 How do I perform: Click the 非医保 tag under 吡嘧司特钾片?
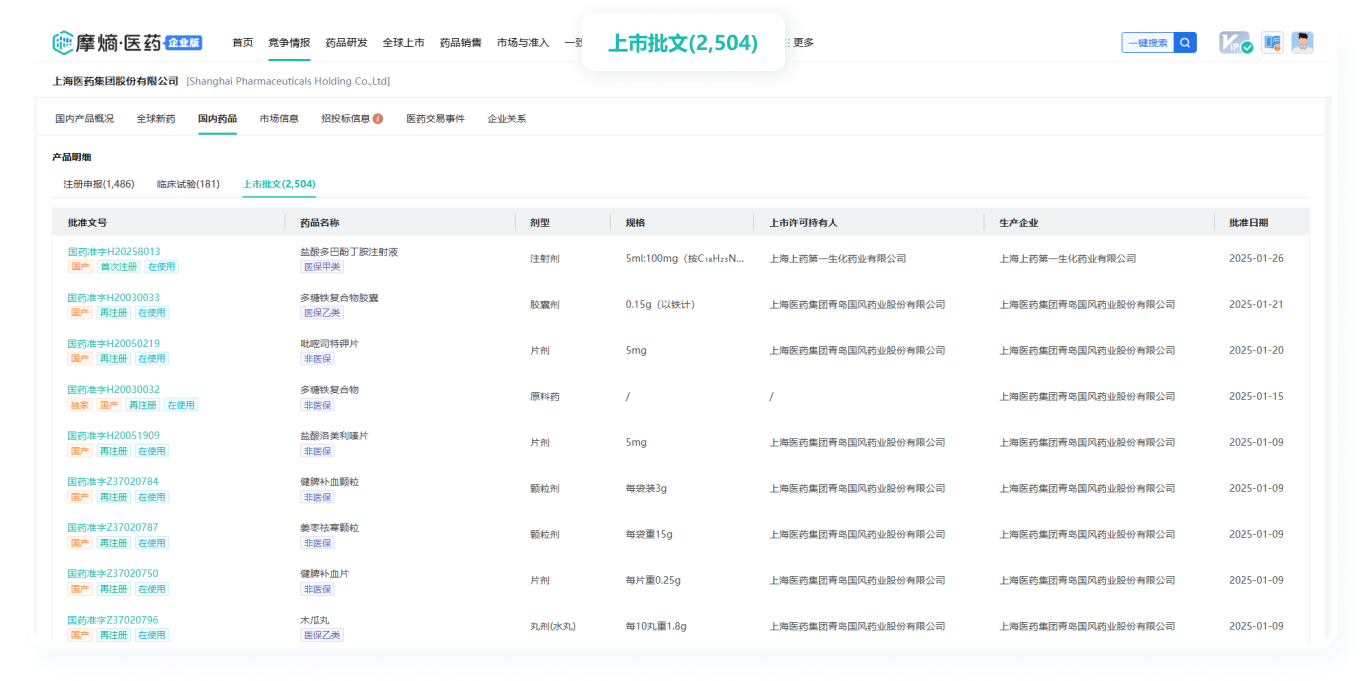pos(317,359)
